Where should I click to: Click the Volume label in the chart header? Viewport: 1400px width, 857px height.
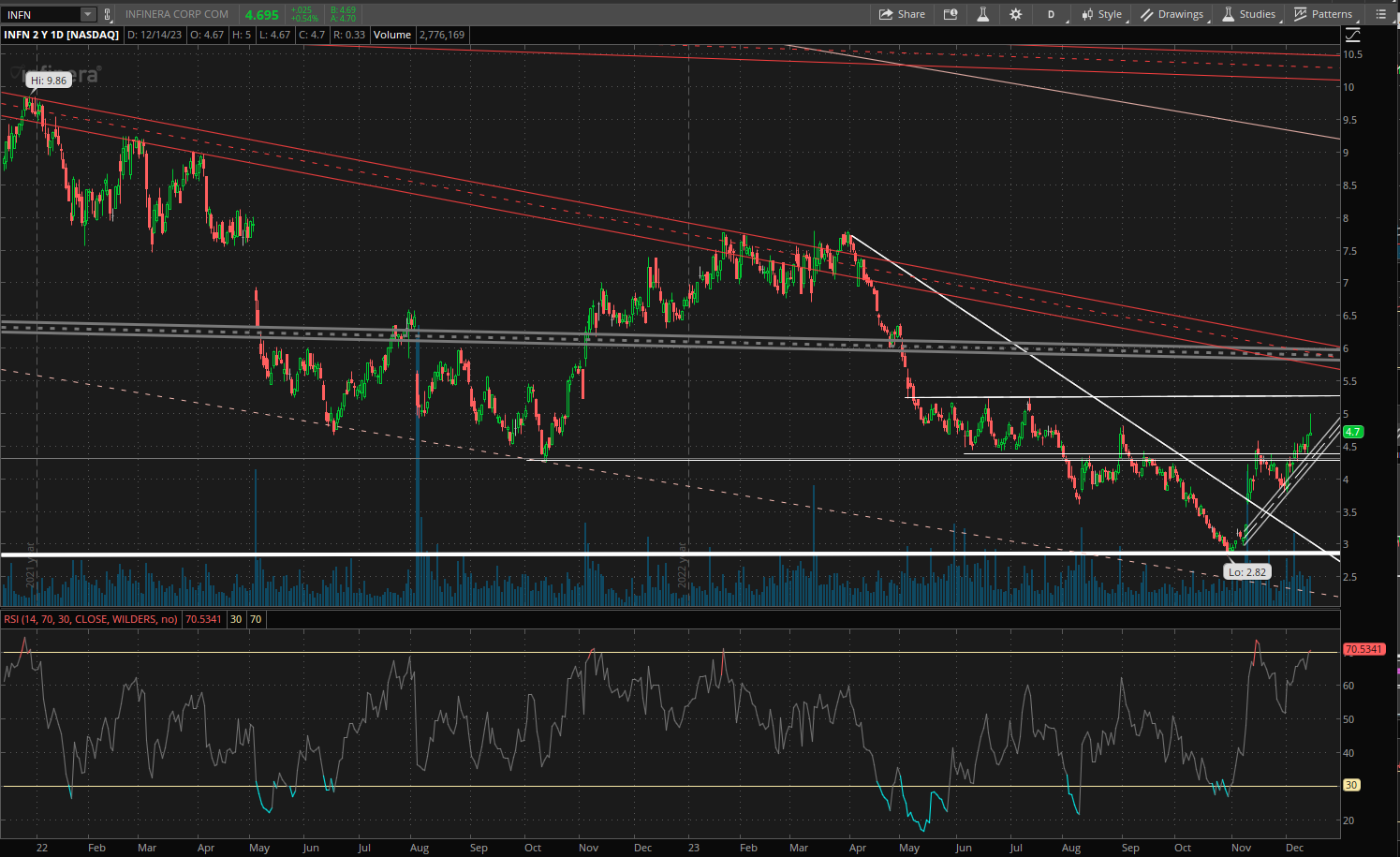point(392,35)
